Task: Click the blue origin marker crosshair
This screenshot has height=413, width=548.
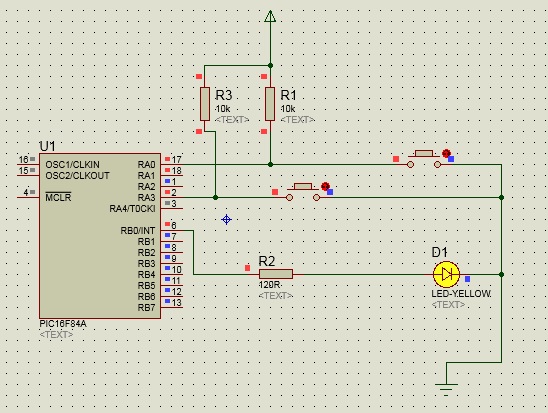Action: point(226,219)
